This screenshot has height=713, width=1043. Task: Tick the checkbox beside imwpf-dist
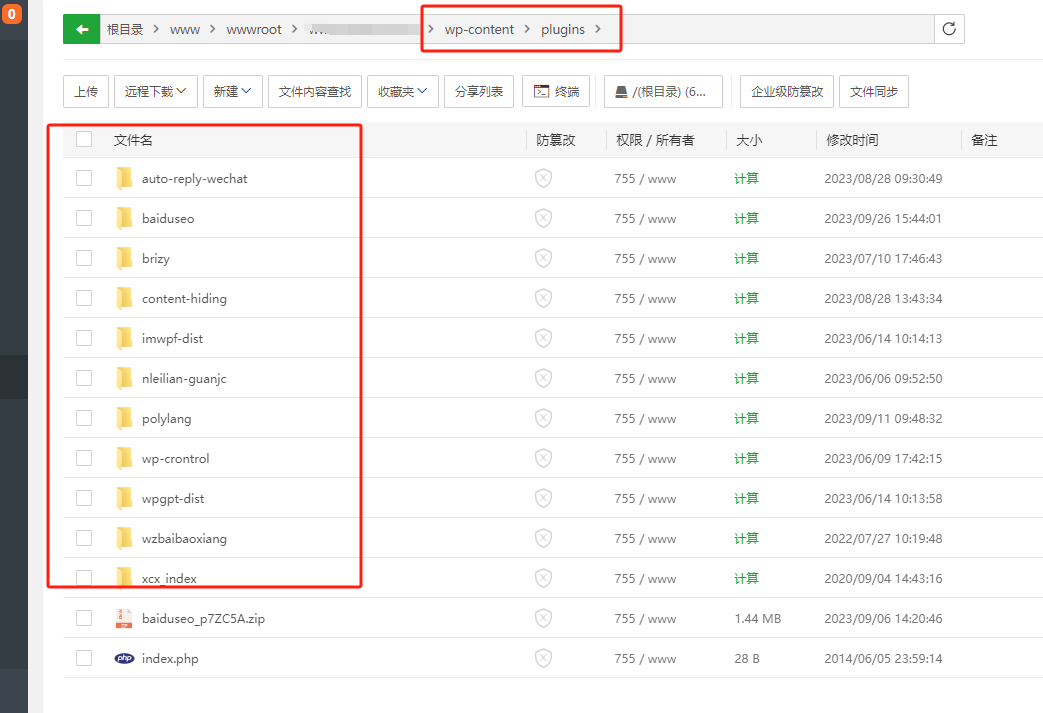click(x=83, y=338)
